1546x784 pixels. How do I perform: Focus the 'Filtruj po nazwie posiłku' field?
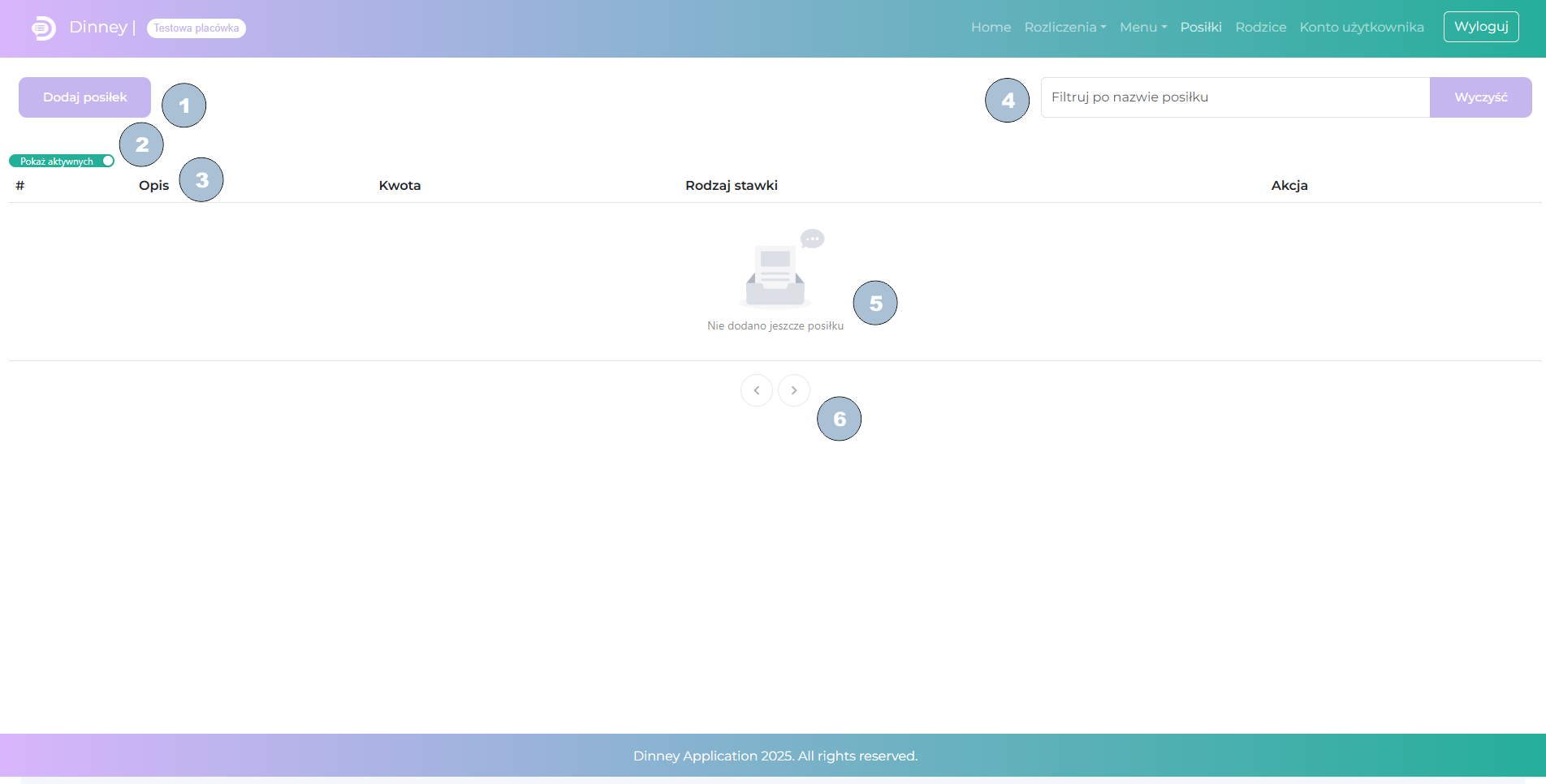[1234, 97]
